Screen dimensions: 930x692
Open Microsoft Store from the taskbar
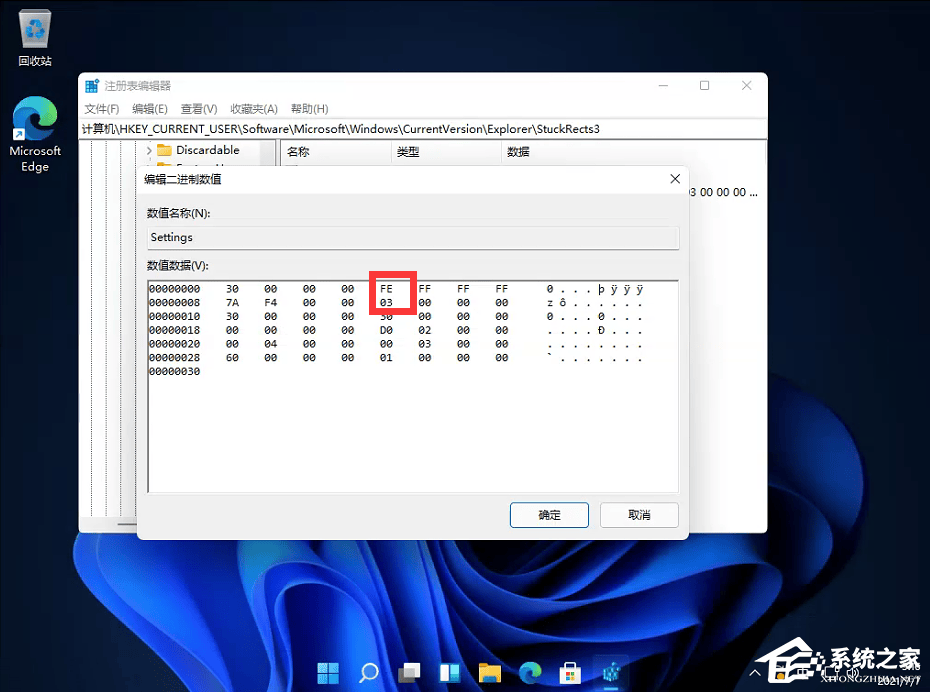[569, 672]
